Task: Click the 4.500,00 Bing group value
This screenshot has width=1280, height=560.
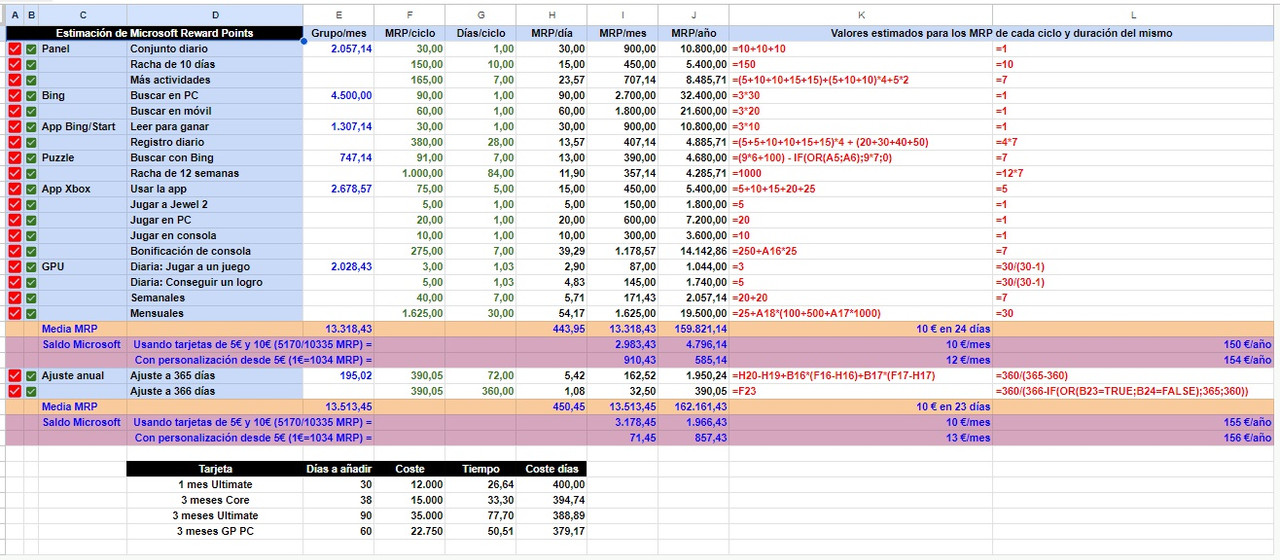Action: tap(339, 96)
